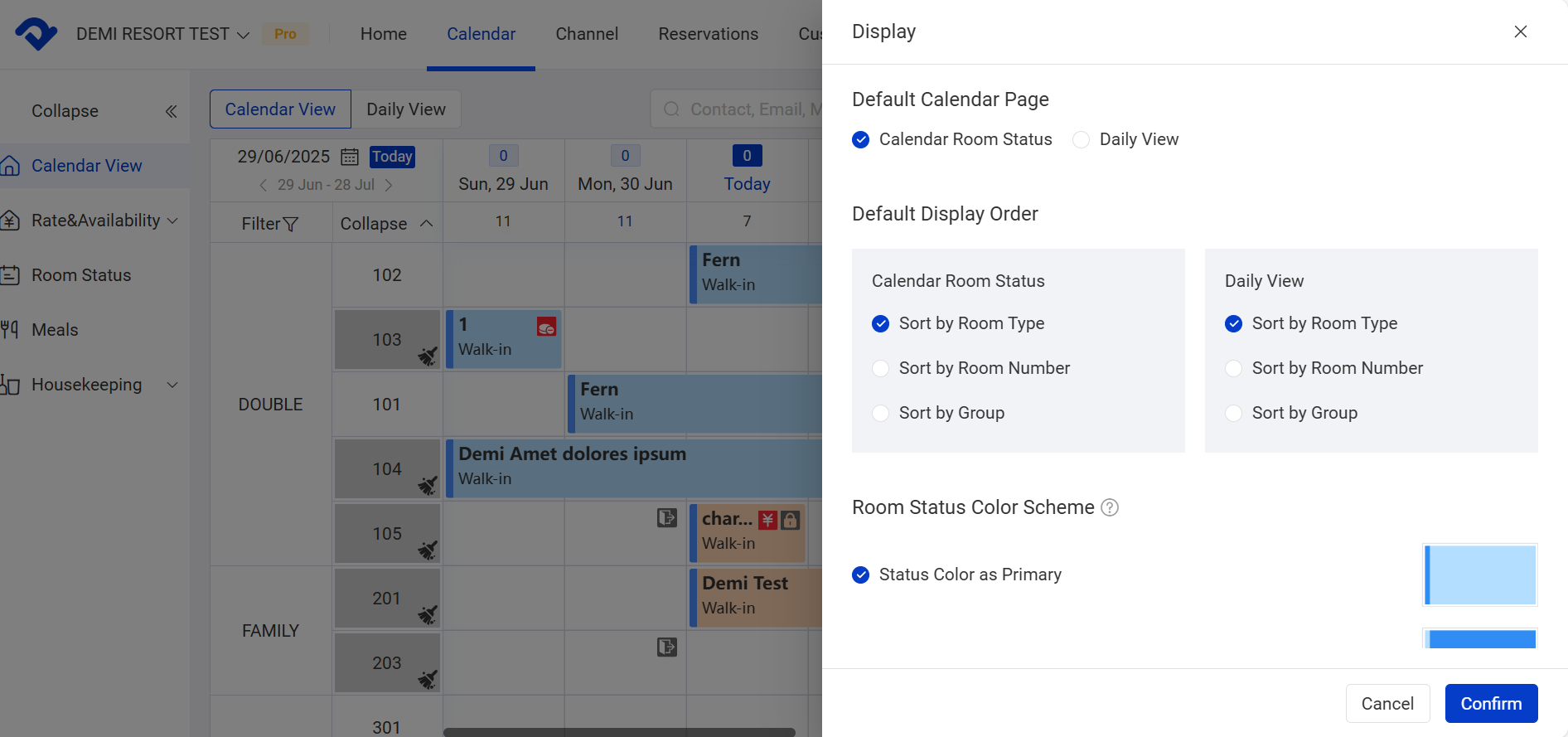Click the red icon on room 103 booking
1568x737 pixels.
point(546,327)
